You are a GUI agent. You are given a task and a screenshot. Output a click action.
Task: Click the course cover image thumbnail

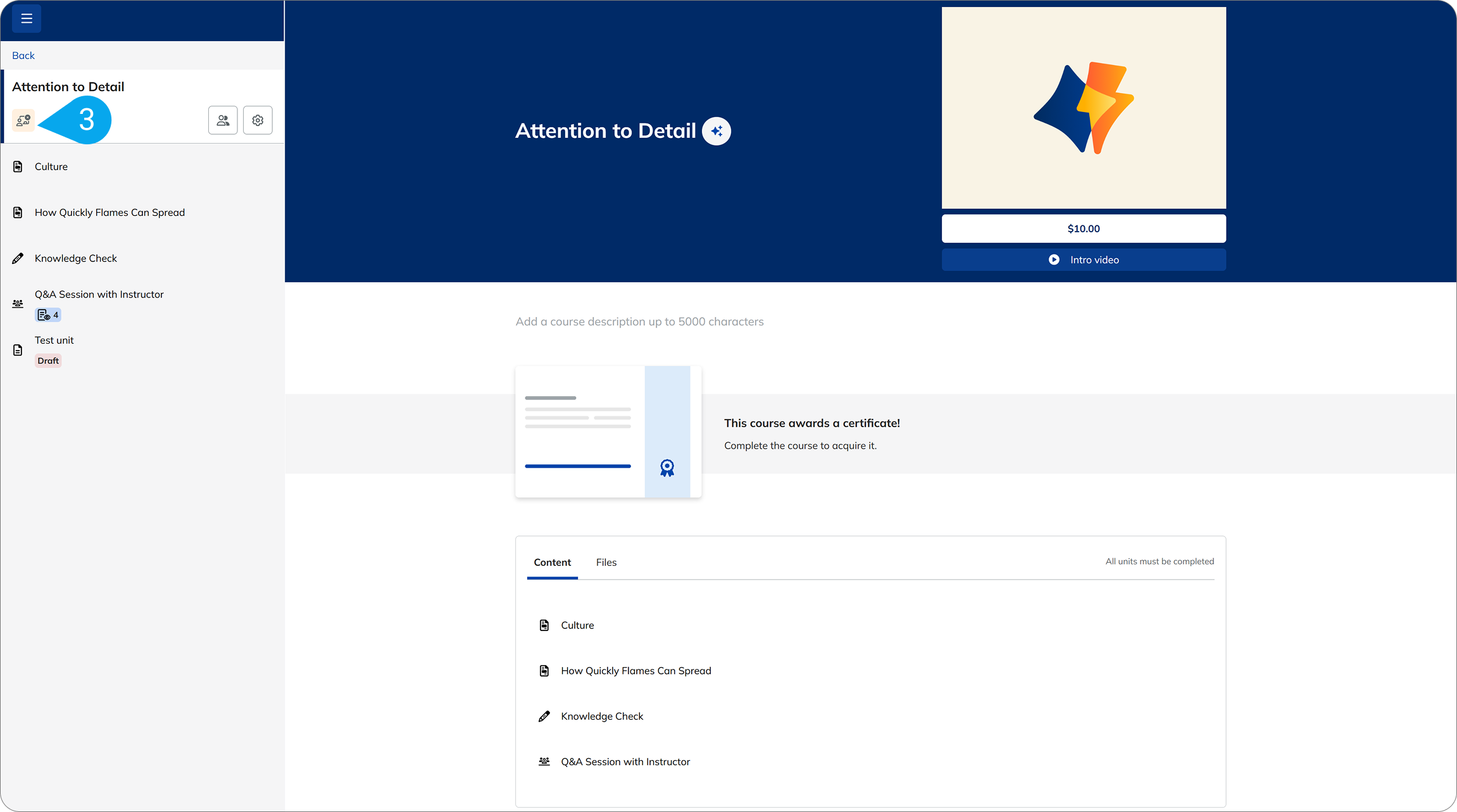(1084, 108)
